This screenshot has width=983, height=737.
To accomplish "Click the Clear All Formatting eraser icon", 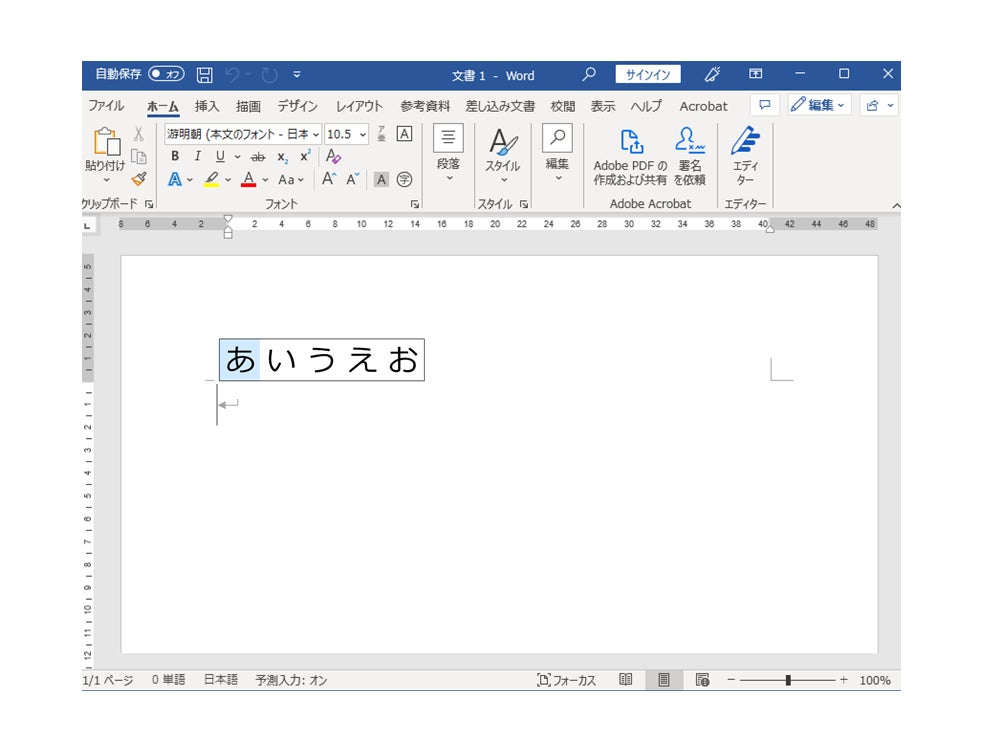I will click(334, 157).
